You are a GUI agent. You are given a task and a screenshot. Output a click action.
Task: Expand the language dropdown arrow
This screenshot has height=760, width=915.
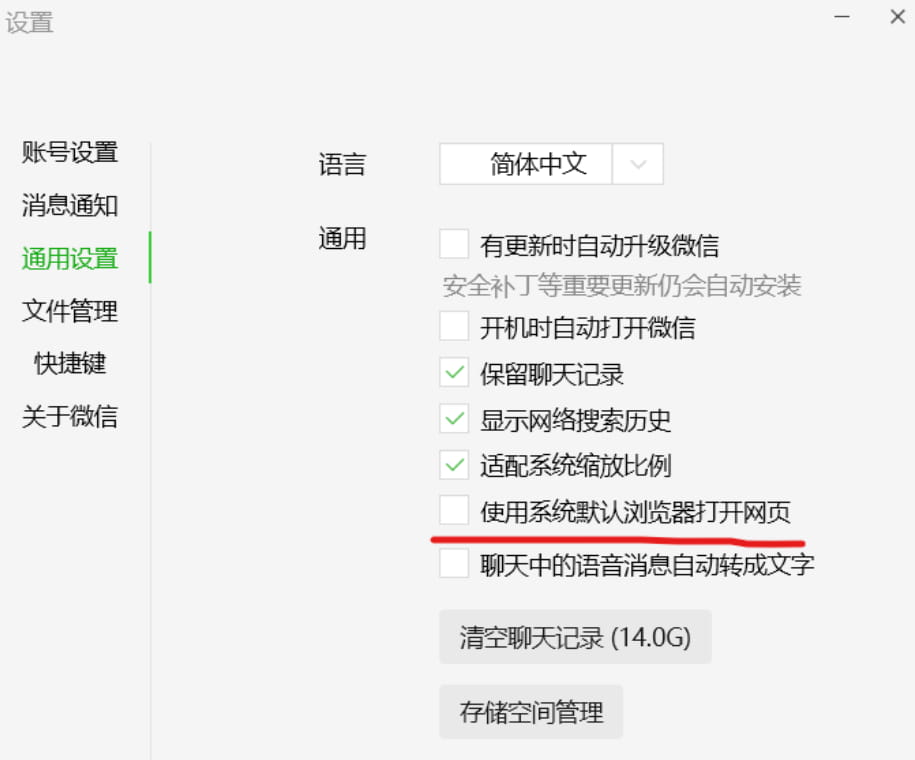pos(638,164)
